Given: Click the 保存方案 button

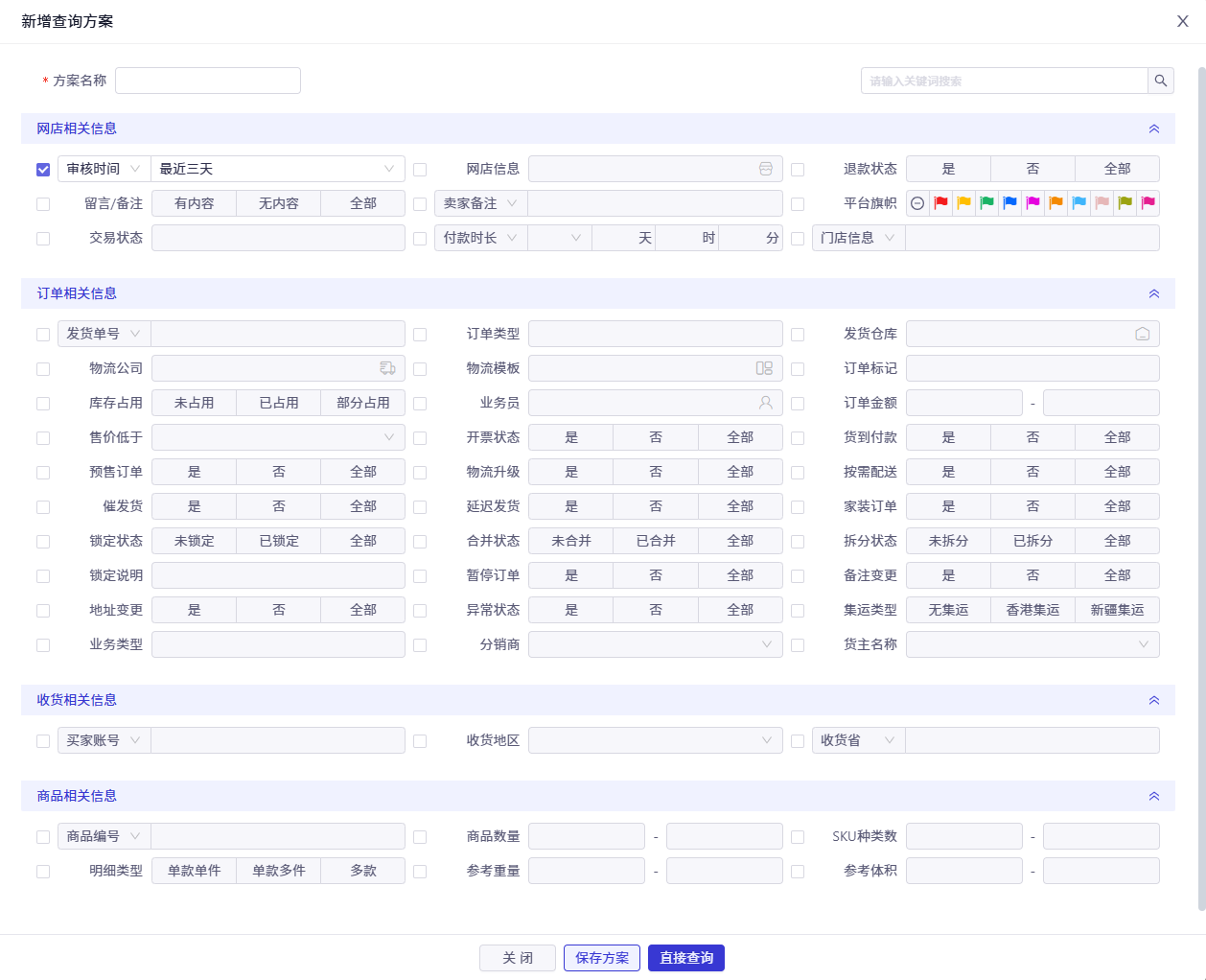Looking at the screenshot, I should [602, 958].
